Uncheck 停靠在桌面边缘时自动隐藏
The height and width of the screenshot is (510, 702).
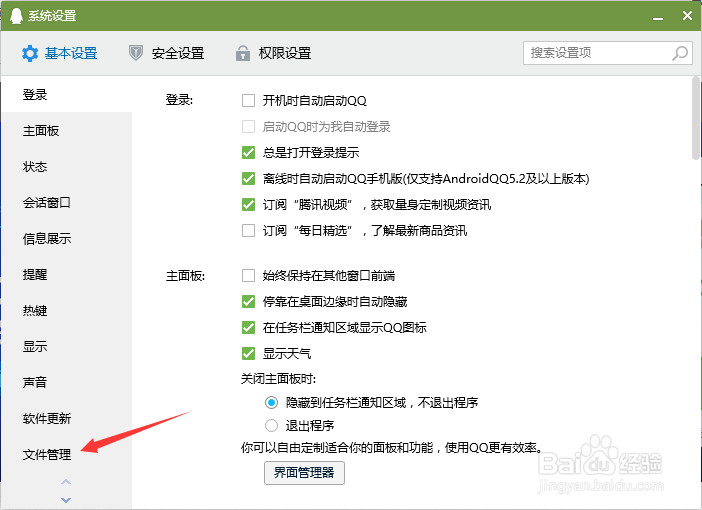tap(248, 301)
